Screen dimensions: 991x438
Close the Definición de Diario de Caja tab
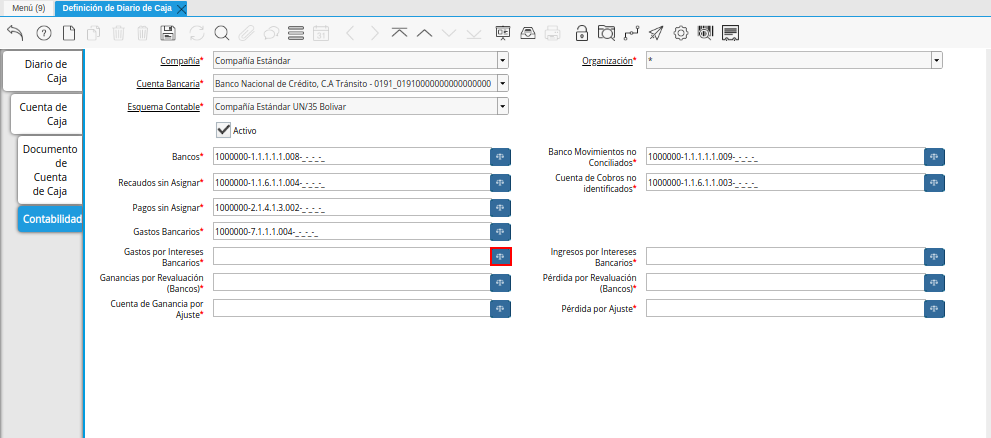point(181,9)
